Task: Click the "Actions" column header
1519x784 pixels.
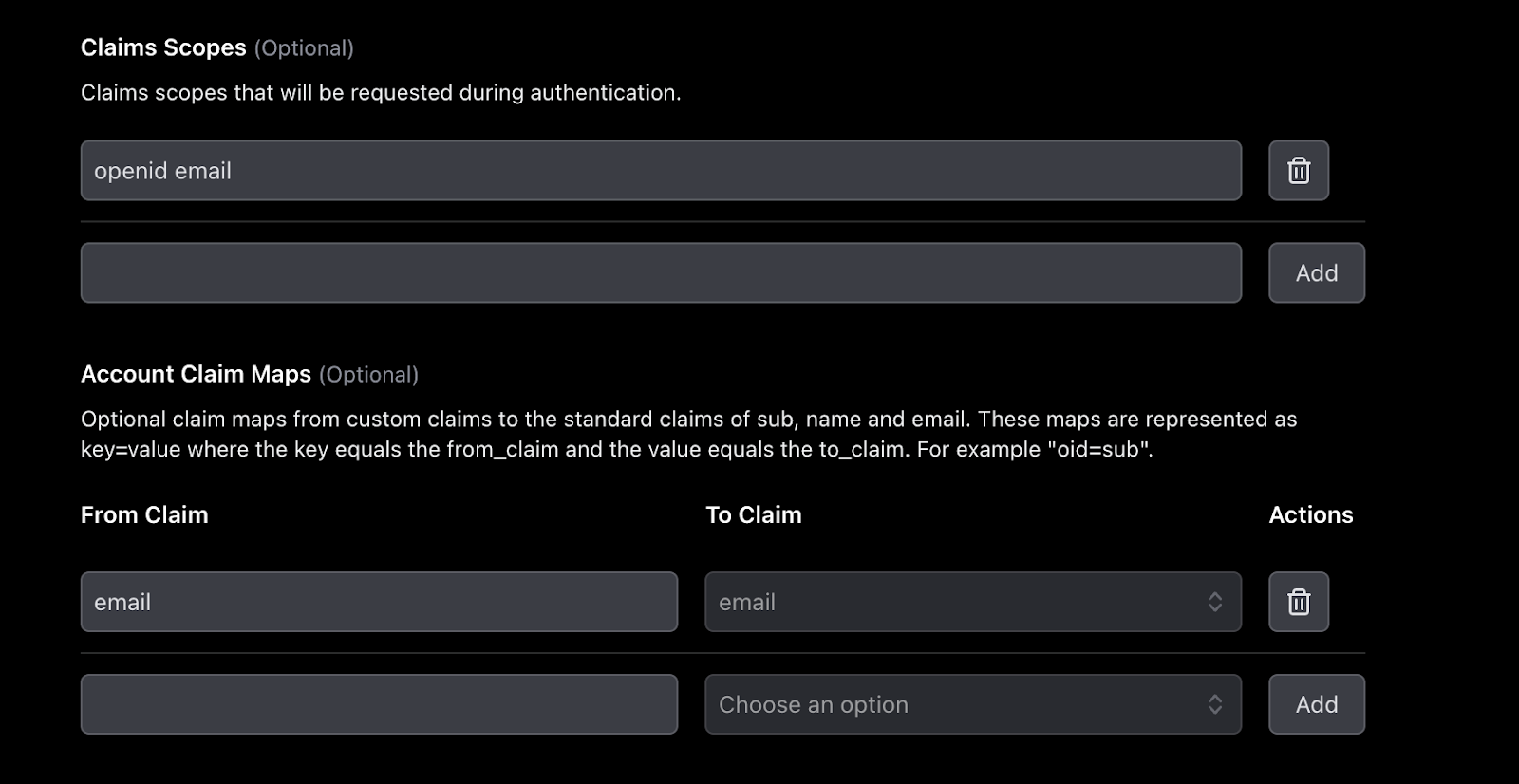Action: point(1311,514)
